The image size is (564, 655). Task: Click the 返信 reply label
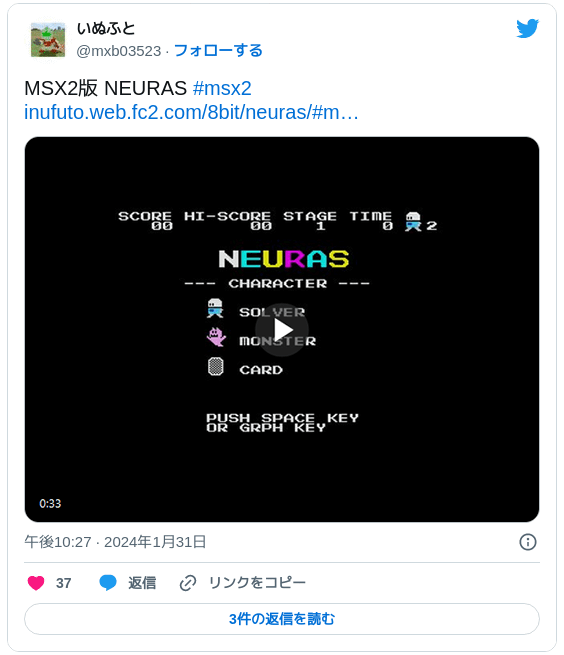(142, 583)
